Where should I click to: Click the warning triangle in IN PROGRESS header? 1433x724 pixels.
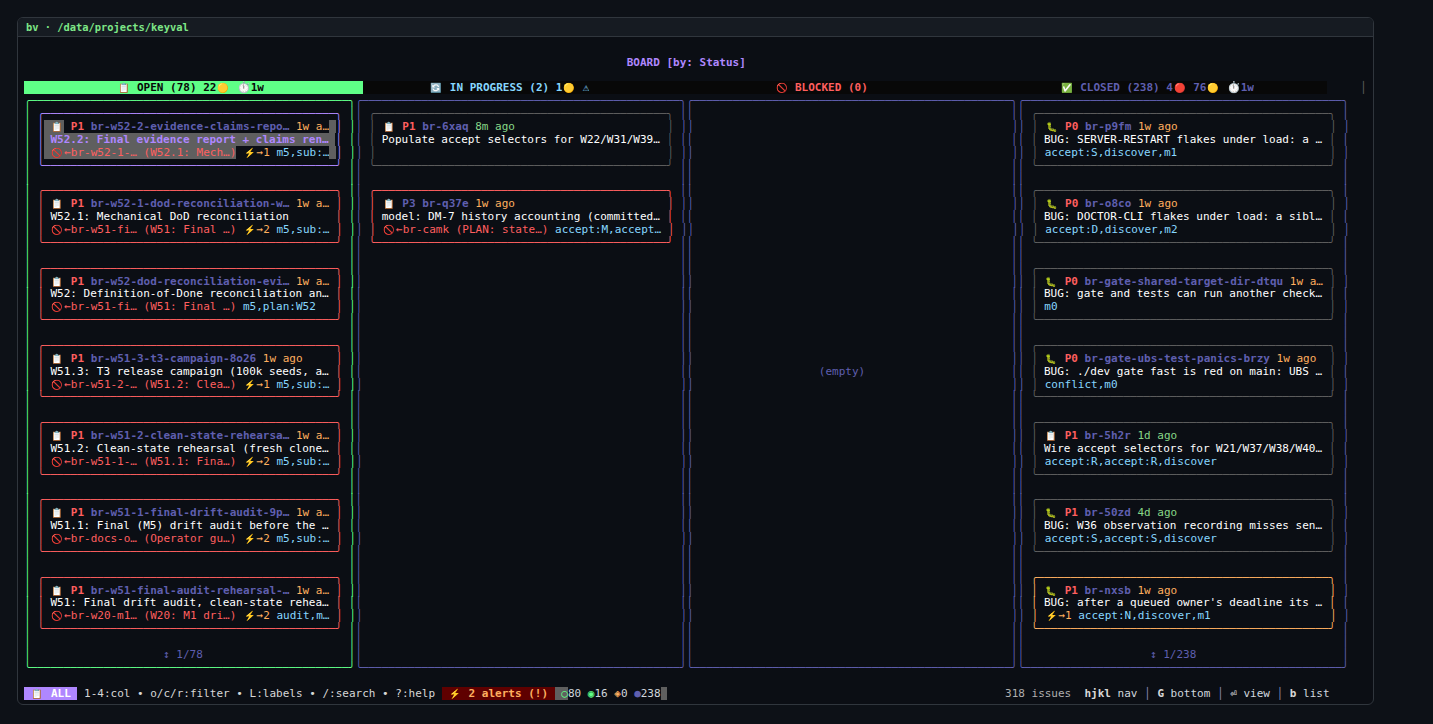click(586, 88)
